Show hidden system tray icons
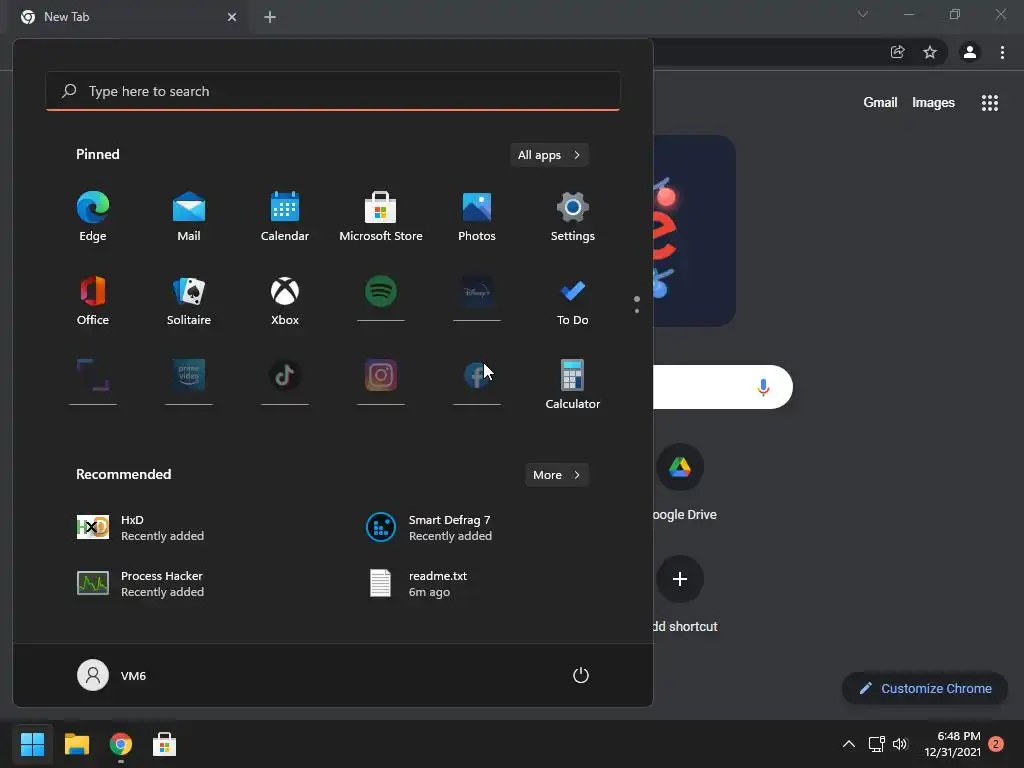The image size is (1024, 768). 848,744
